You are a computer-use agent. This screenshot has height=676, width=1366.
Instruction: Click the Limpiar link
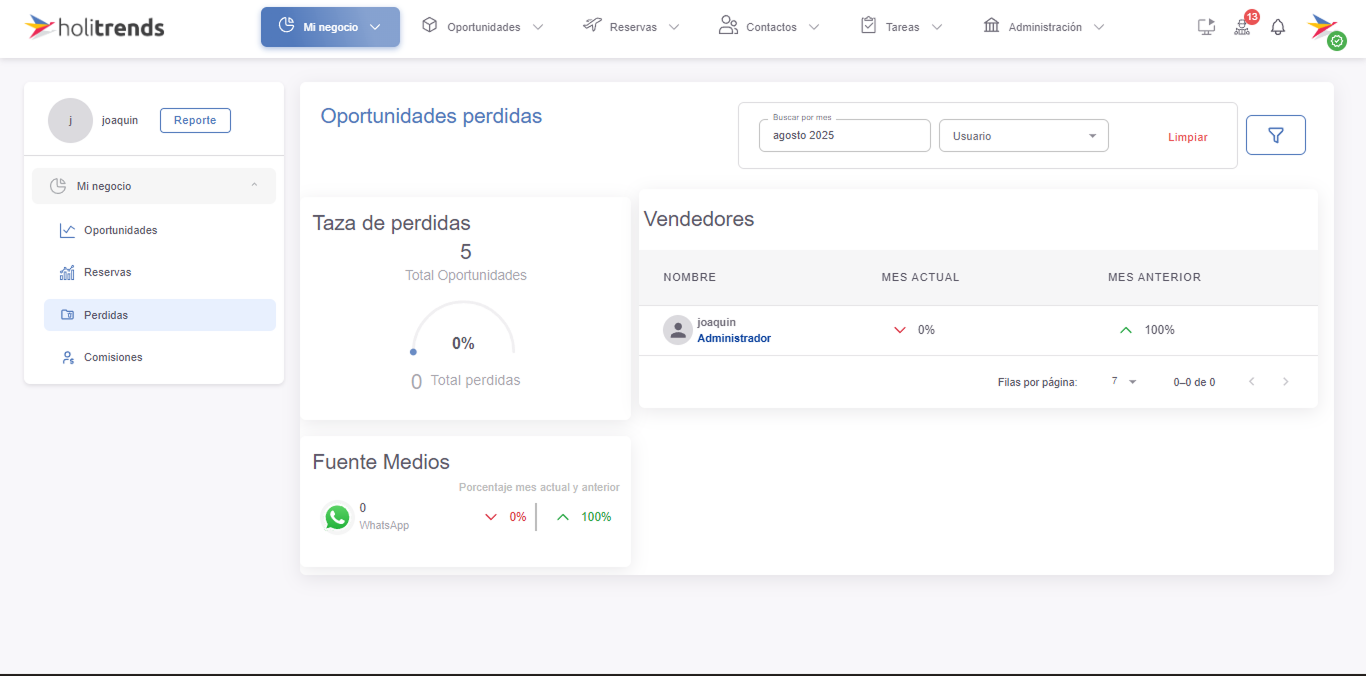[1188, 137]
